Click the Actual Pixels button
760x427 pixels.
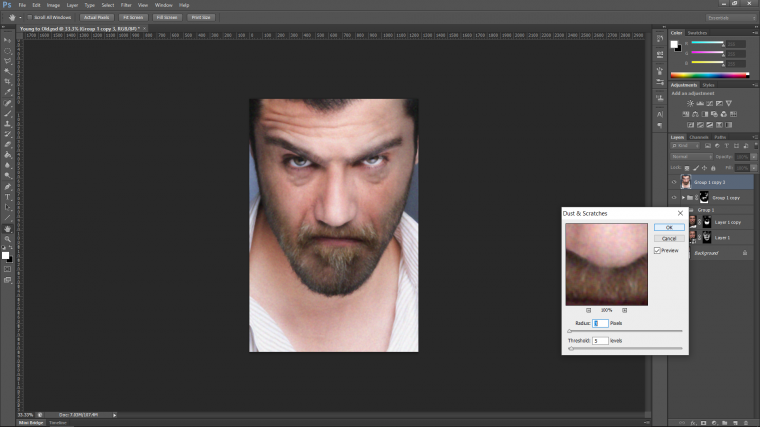[96, 17]
